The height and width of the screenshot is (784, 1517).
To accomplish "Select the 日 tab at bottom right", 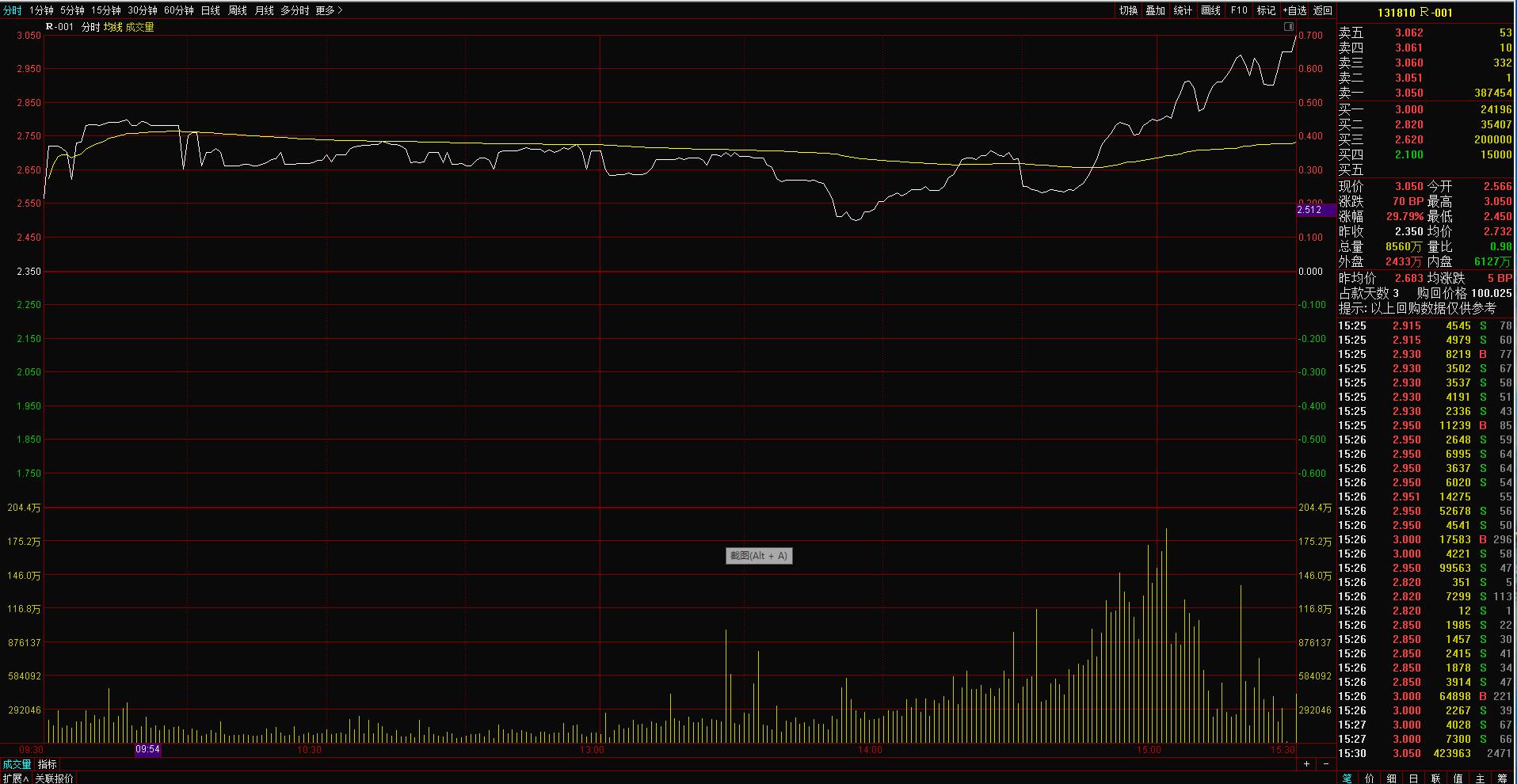I will (1414, 778).
